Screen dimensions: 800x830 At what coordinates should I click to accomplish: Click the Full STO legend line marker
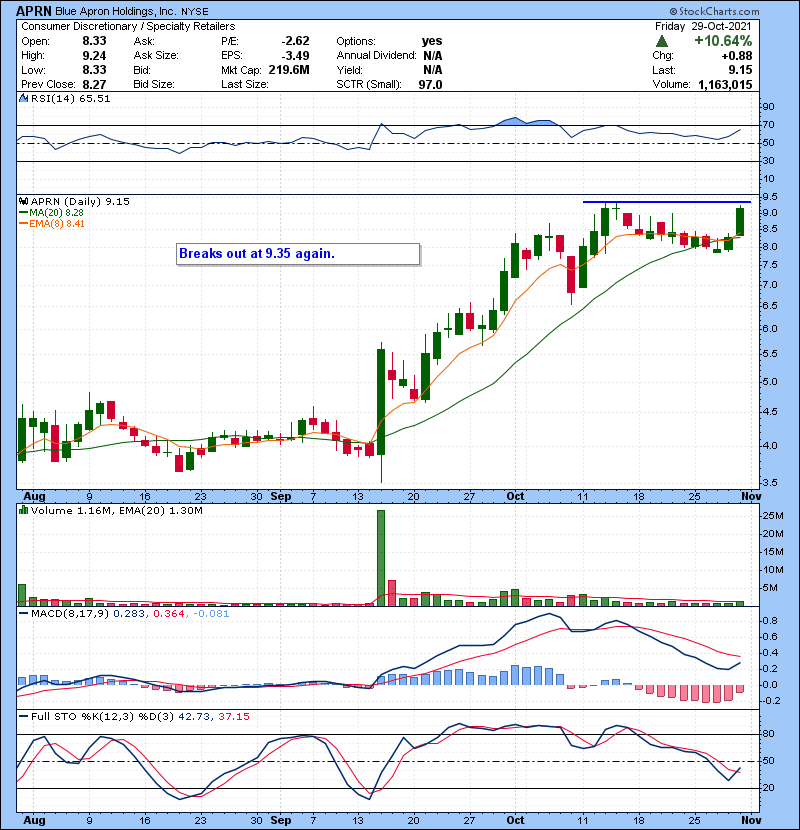pyautogui.click(x=23, y=716)
